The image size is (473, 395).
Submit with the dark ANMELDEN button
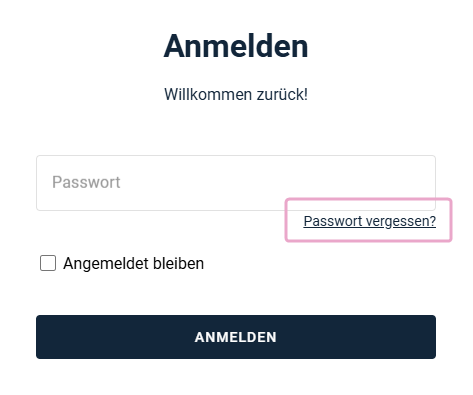236,337
